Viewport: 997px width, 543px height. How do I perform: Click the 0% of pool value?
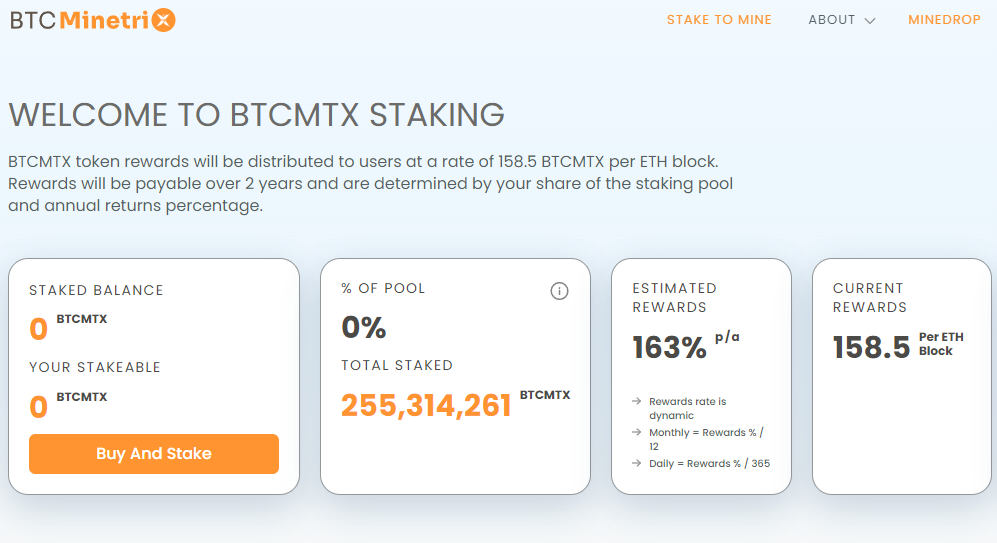point(364,328)
